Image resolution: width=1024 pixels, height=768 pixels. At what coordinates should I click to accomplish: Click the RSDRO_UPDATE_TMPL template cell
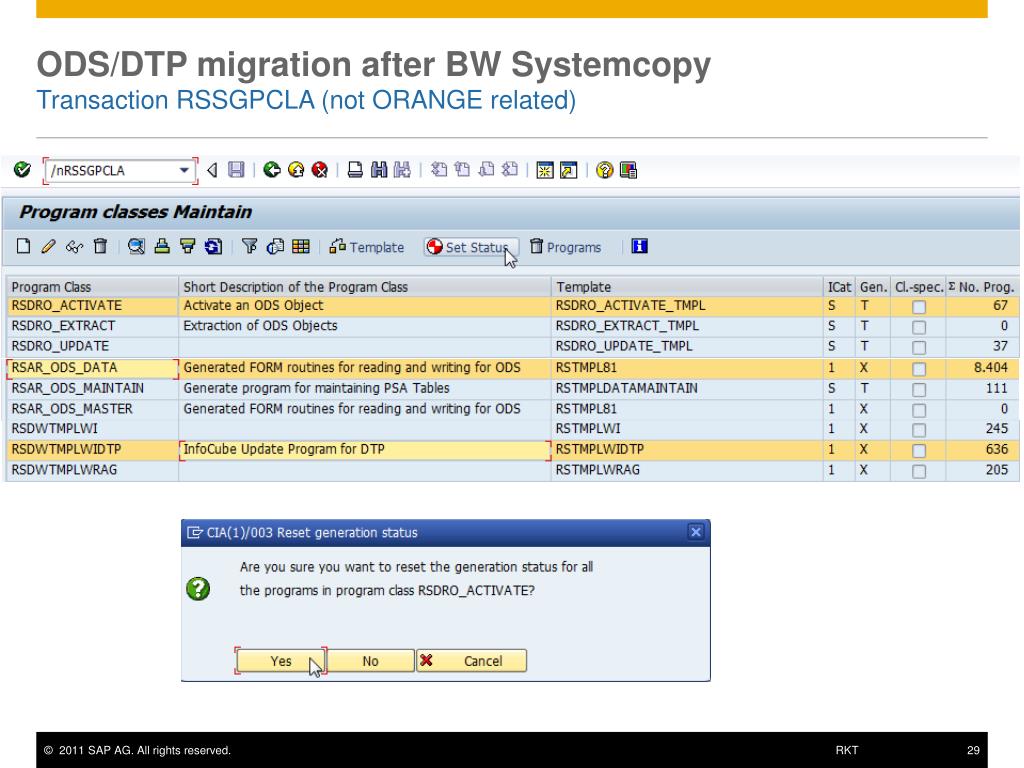point(686,346)
